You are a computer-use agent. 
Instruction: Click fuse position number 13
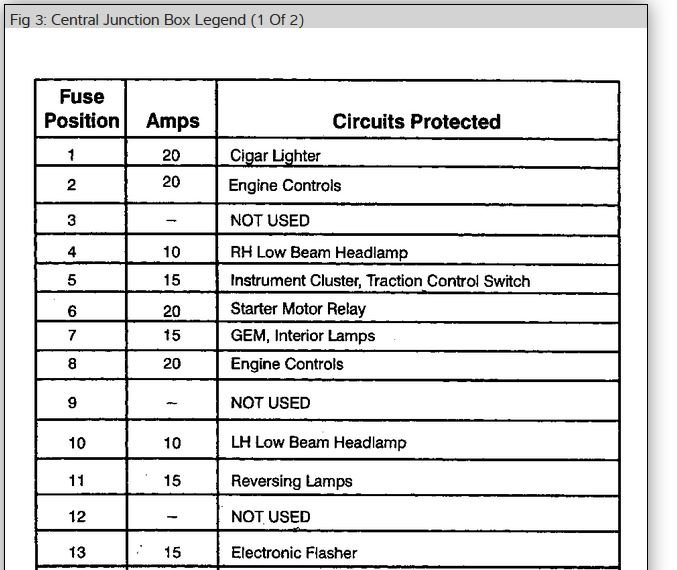(x=77, y=552)
